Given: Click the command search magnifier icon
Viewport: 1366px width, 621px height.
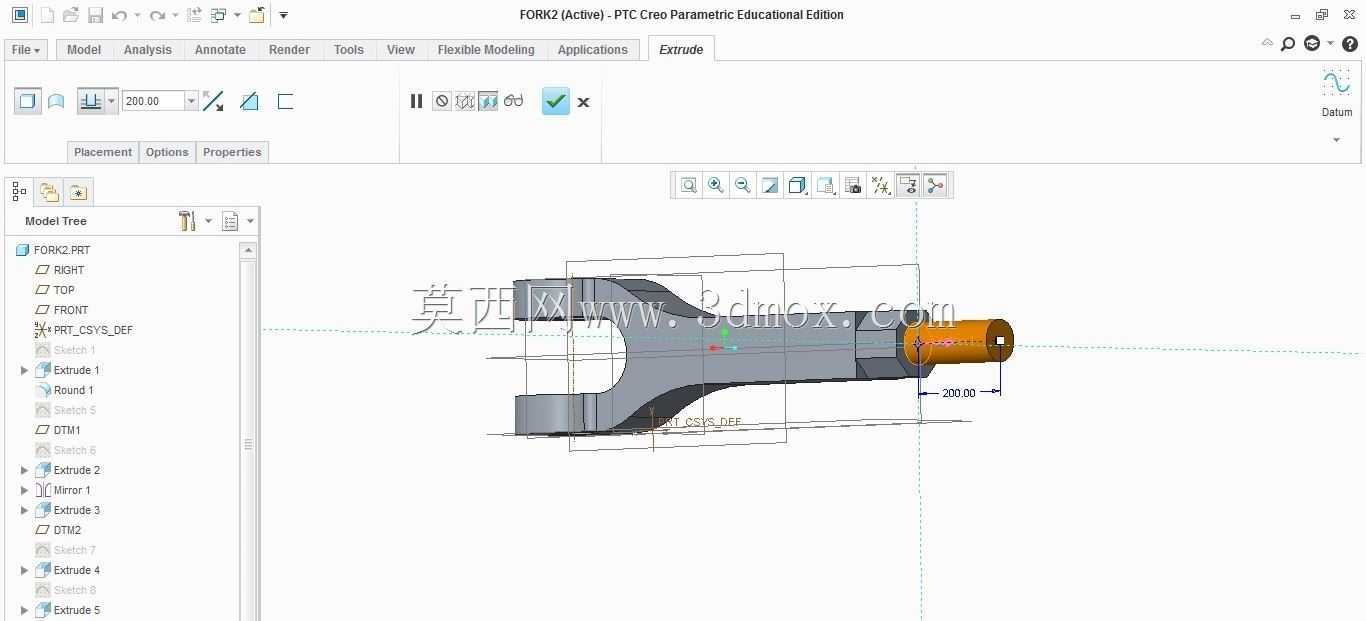Looking at the screenshot, I should [1288, 44].
